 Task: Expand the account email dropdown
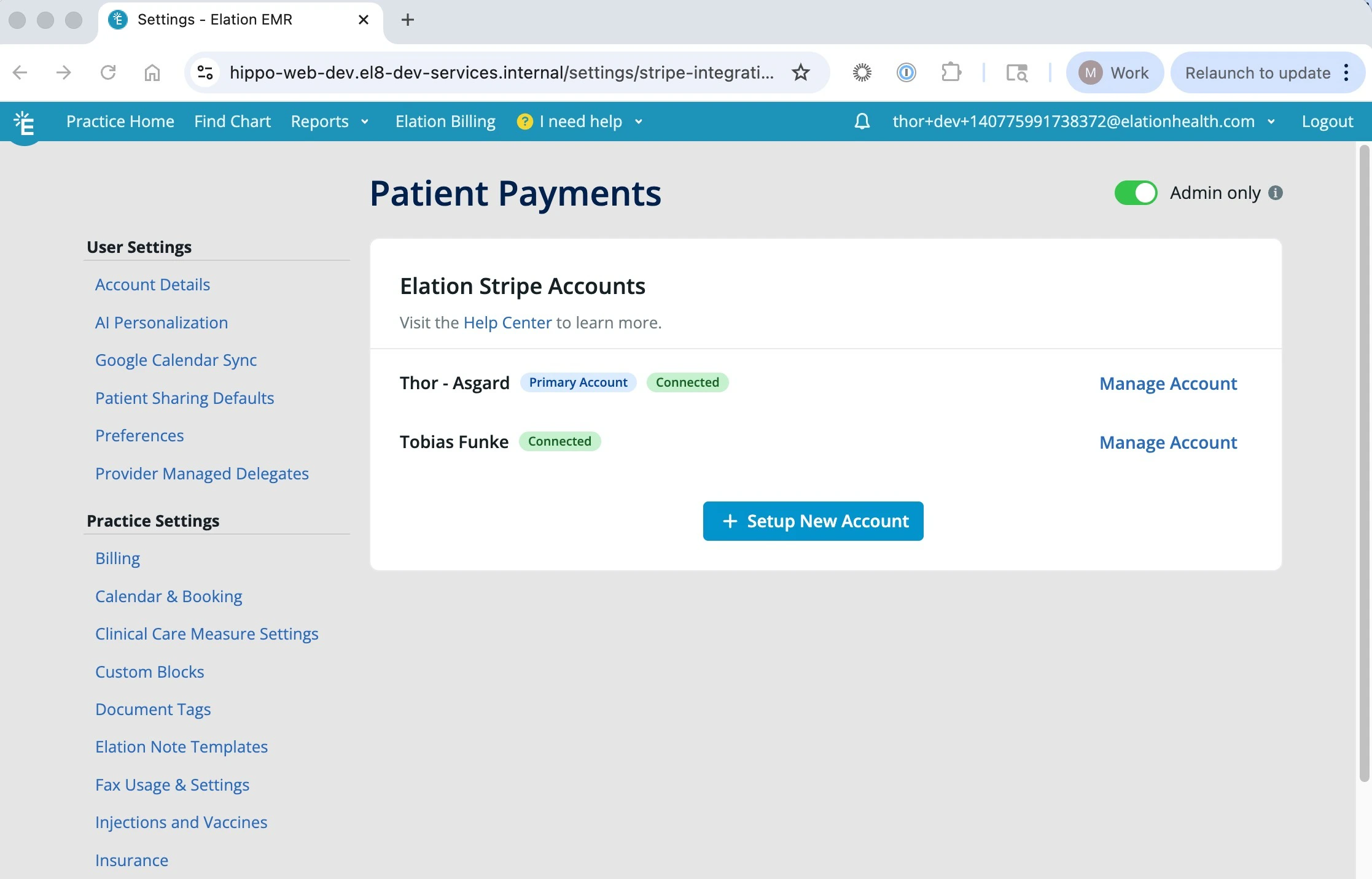(1271, 122)
